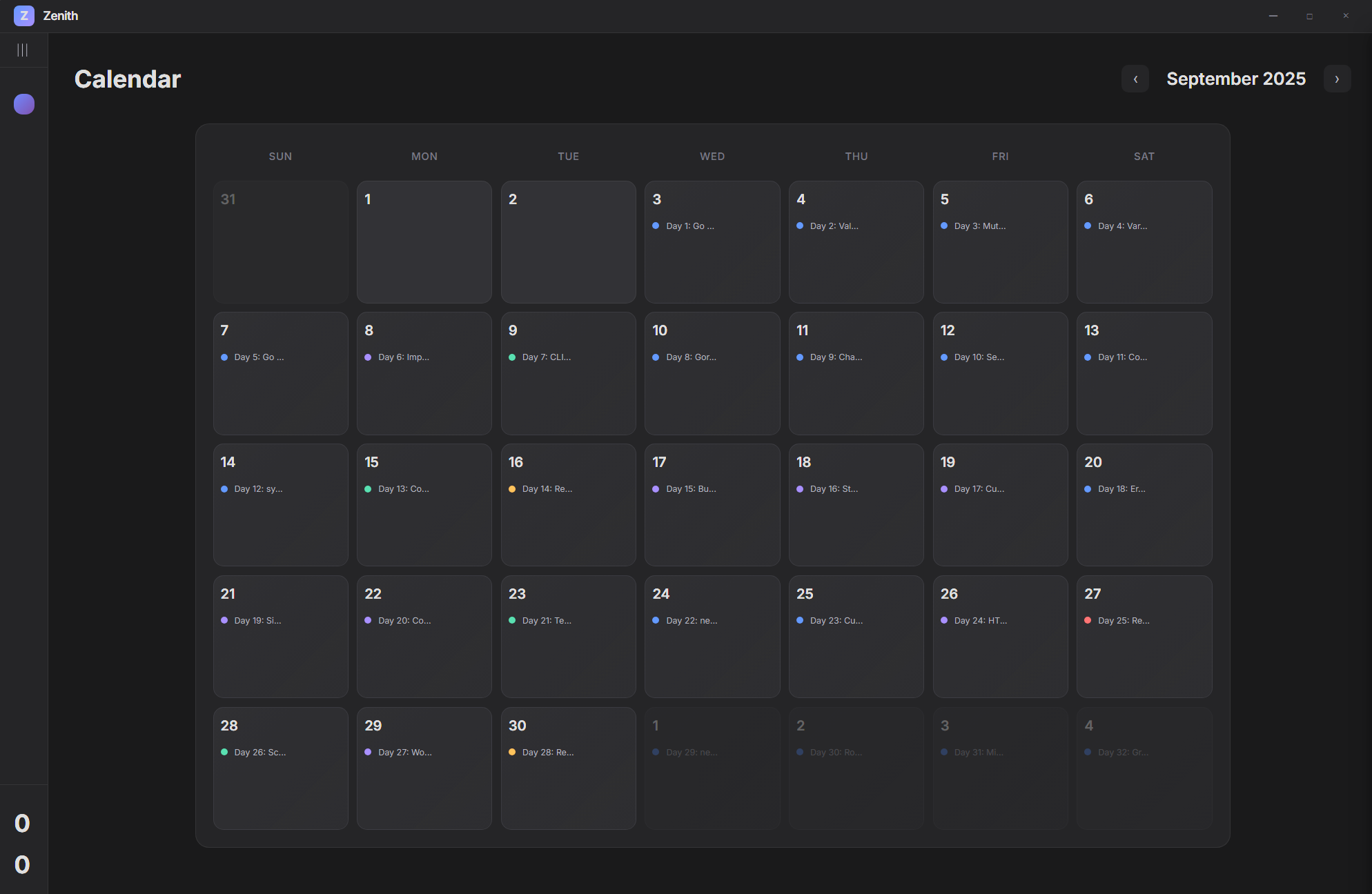Advance to next month with the right chevron
This screenshot has height=894, width=1372.
[x=1337, y=79]
